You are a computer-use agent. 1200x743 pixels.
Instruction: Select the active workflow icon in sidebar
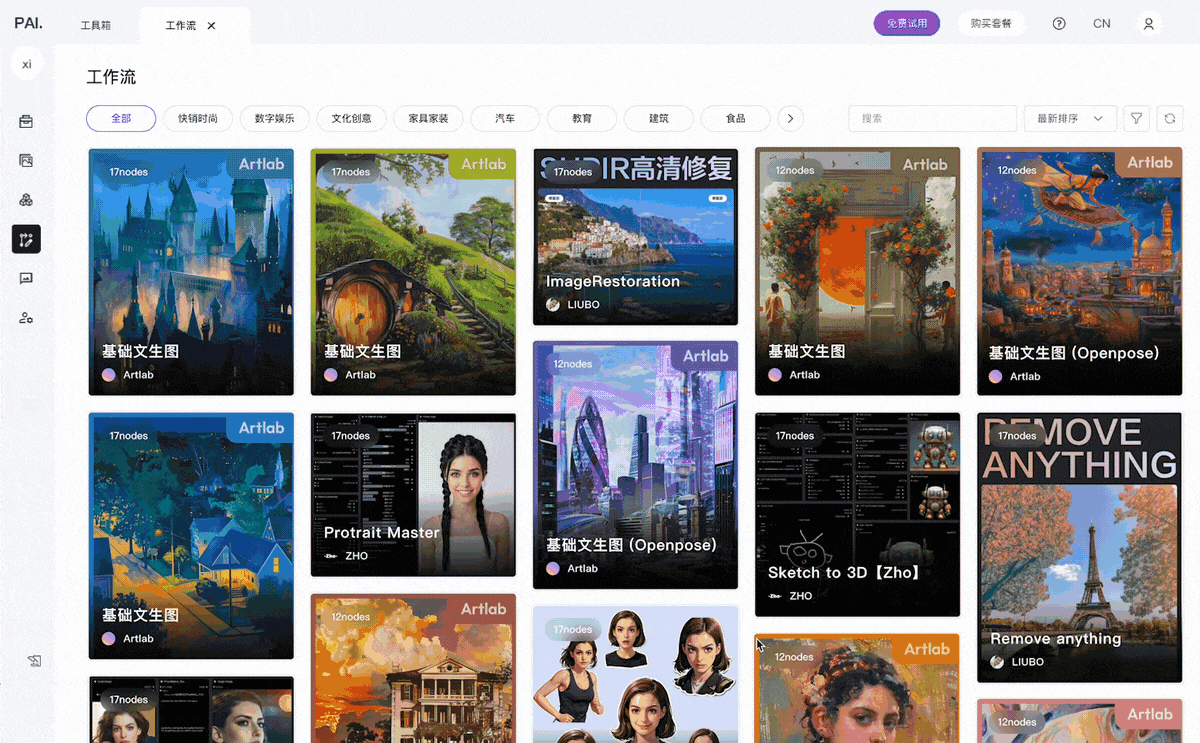pos(26,239)
